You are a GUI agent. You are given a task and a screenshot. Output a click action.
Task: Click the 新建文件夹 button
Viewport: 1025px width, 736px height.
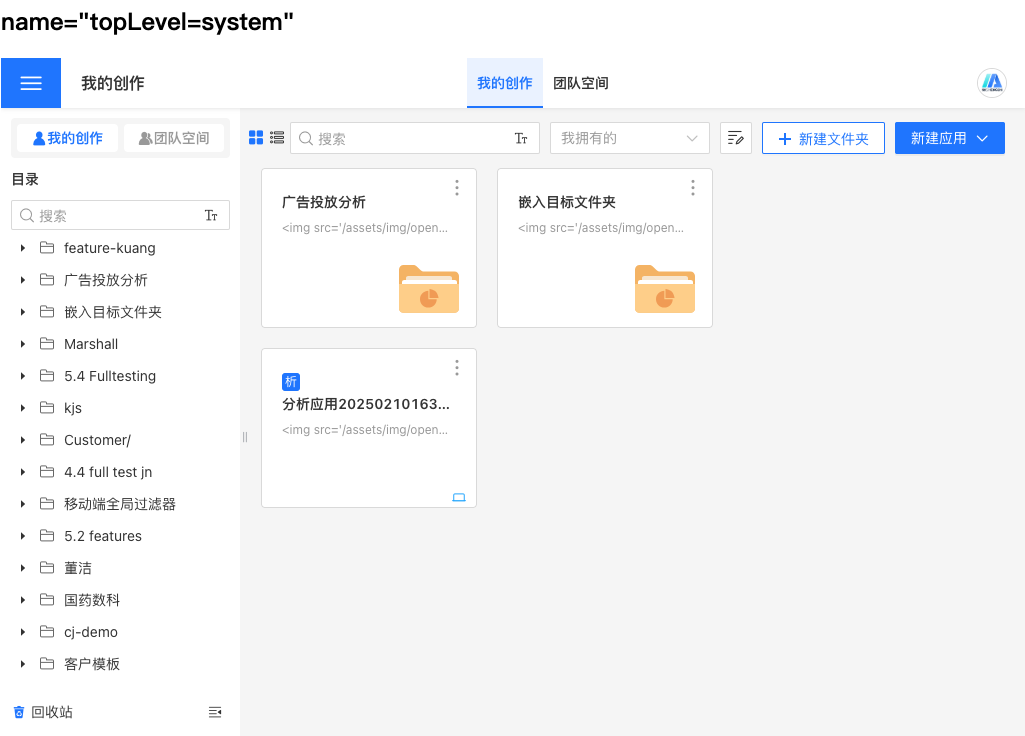pyautogui.click(x=823, y=138)
